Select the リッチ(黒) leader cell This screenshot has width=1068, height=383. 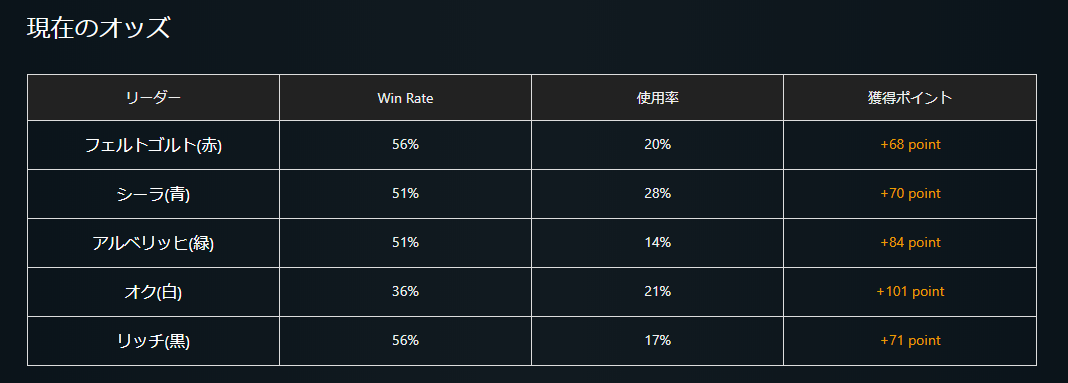[153, 341]
